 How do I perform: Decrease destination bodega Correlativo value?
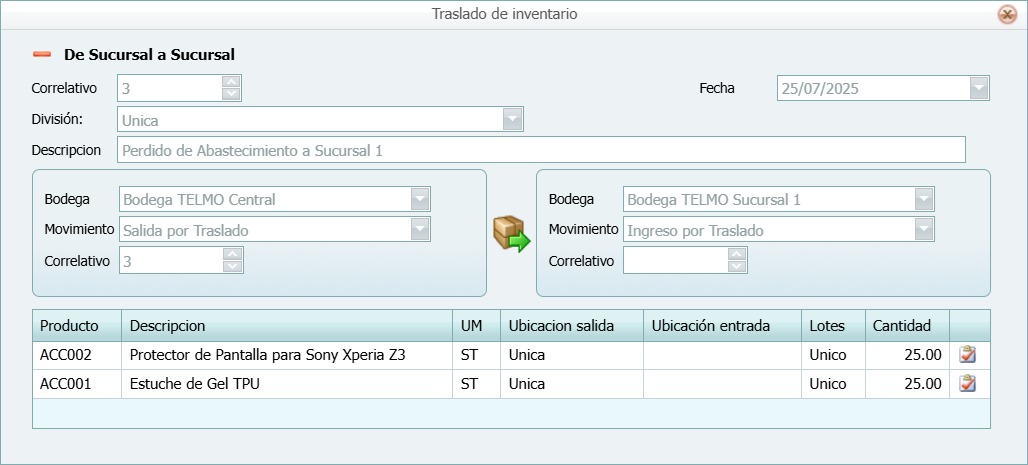tap(737, 266)
